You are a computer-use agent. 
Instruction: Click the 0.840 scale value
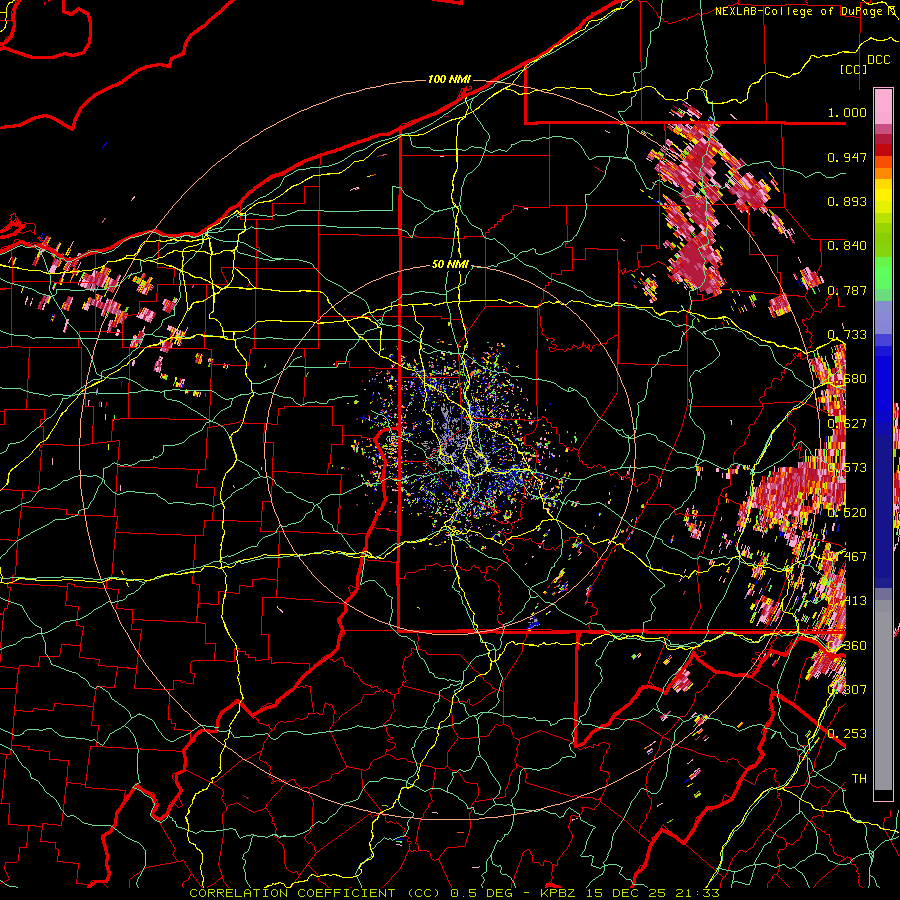[x=847, y=245]
